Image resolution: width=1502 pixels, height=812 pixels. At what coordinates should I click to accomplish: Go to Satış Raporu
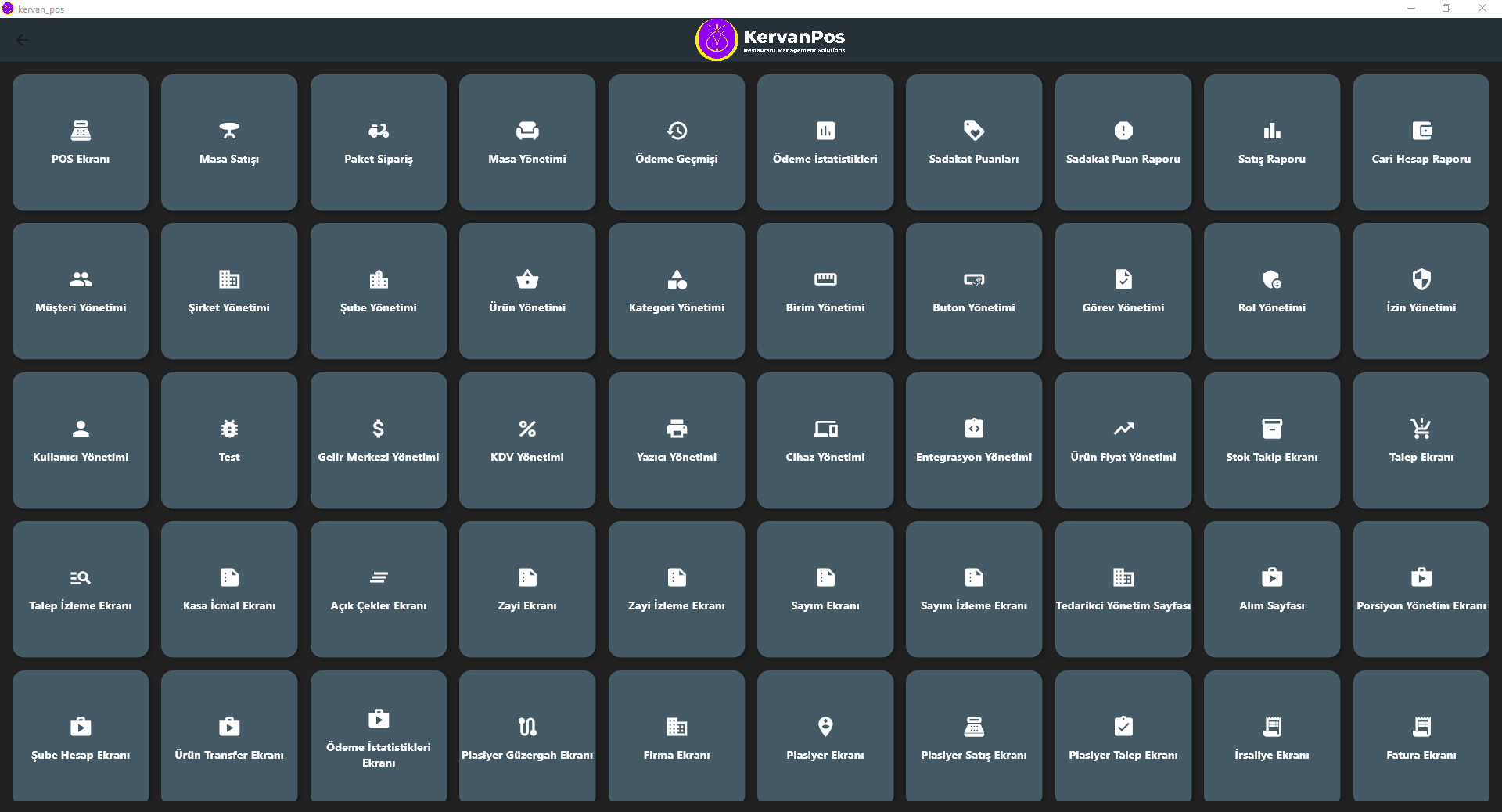tap(1272, 142)
